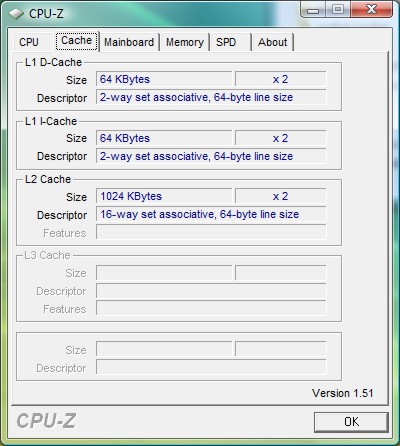The image size is (400, 446).
Task: Click the L1 I-Cache x 2 multiplier field
Action: [280, 138]
